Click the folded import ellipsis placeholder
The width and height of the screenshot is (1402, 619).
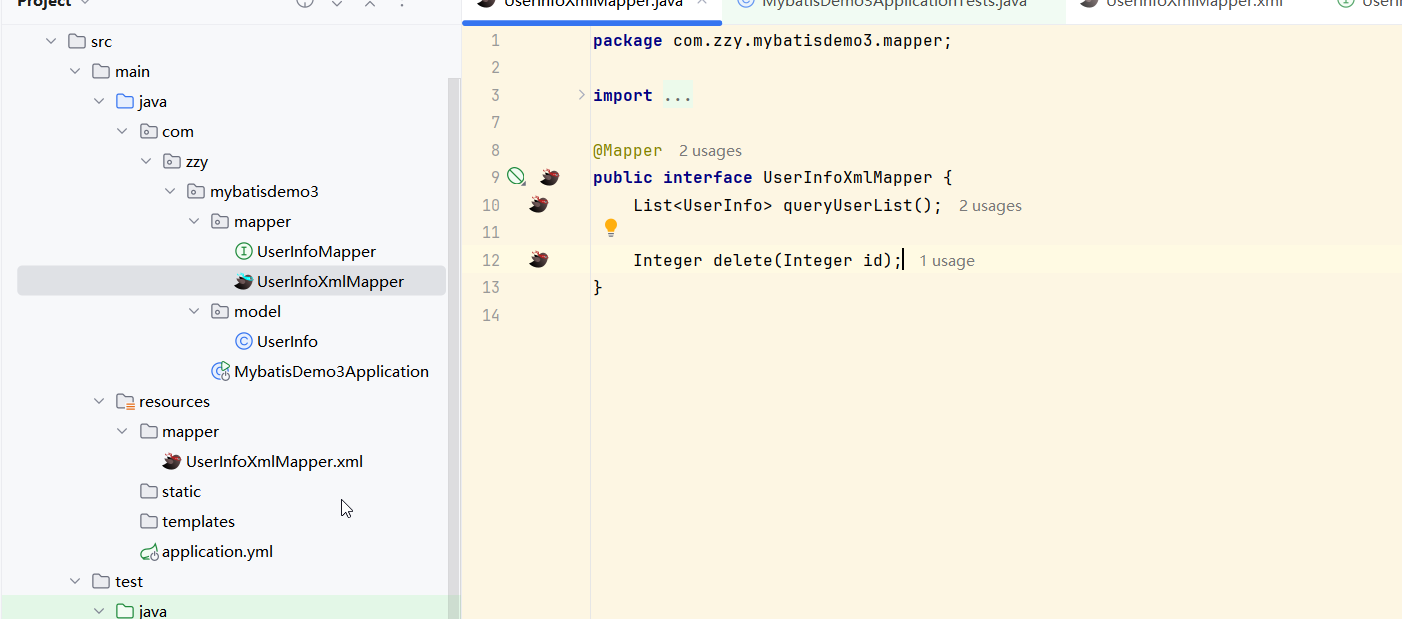678,95
